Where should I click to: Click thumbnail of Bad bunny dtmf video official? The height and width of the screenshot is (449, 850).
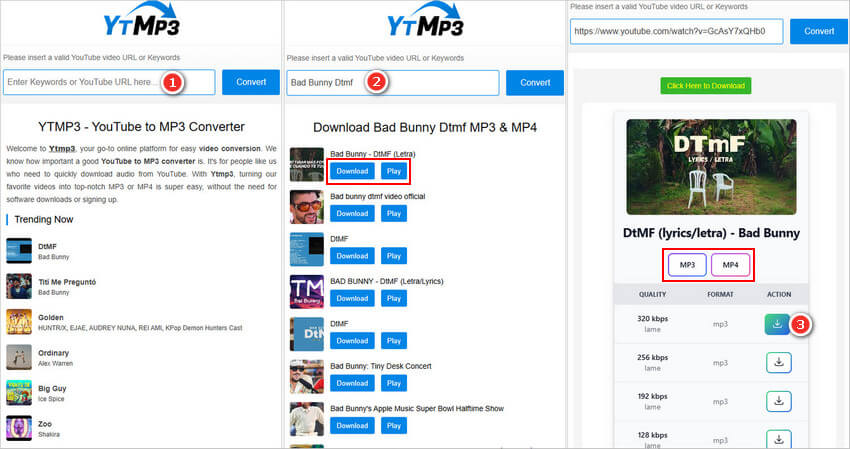307,207
